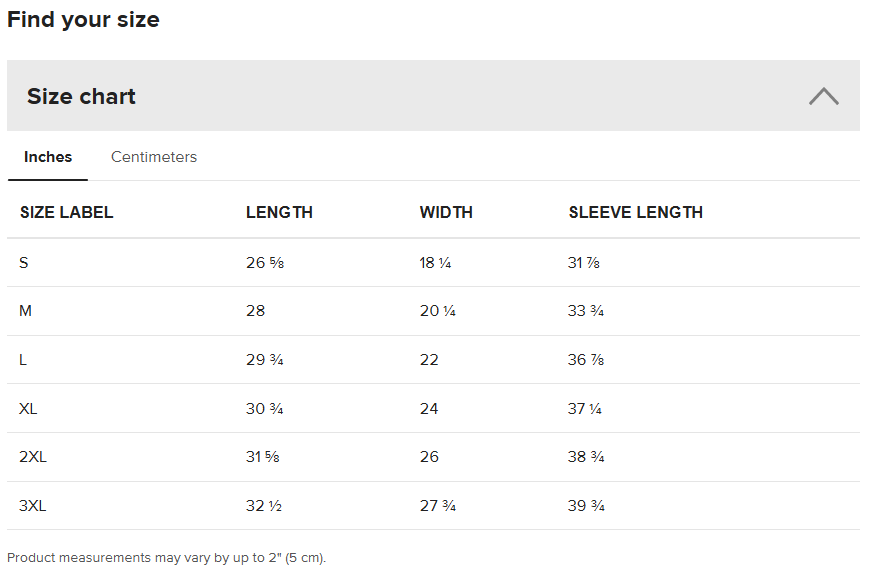Viewport: 874px width, 580px height.
Task: Select the Inches tab
Action: (x=48, y=157)
